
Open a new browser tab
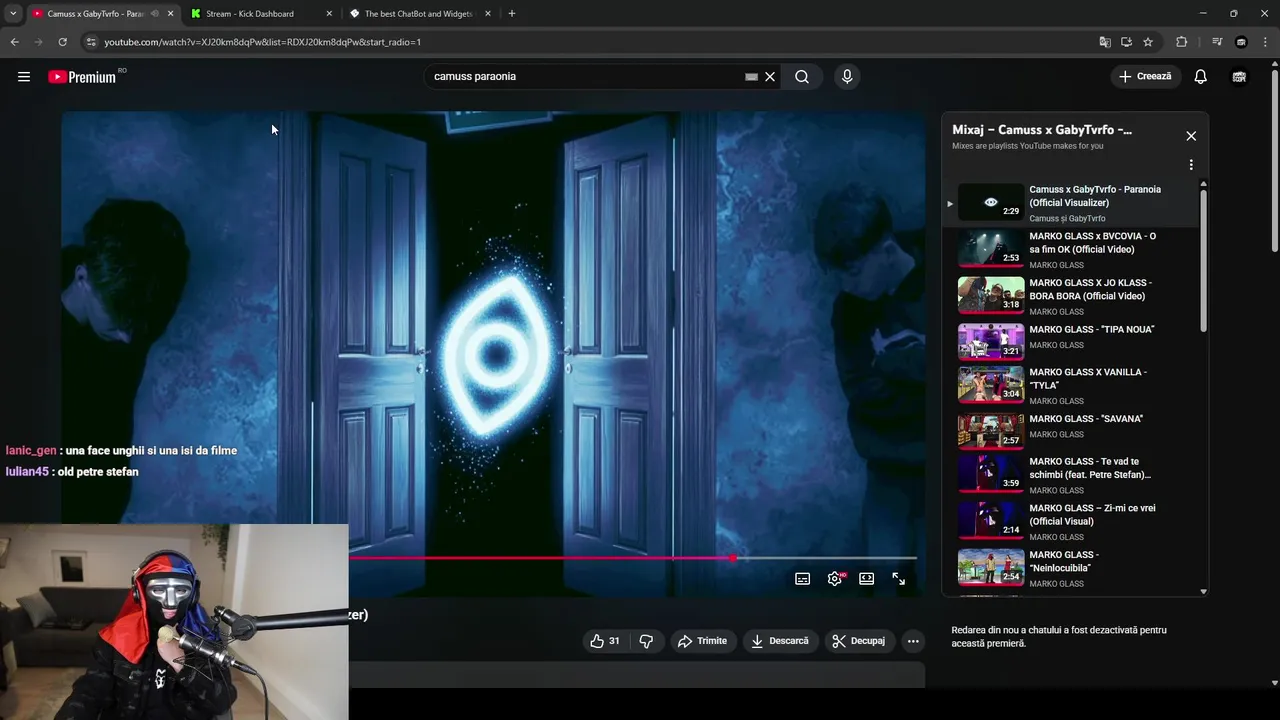pyautogui.click(x=512, y=14)
